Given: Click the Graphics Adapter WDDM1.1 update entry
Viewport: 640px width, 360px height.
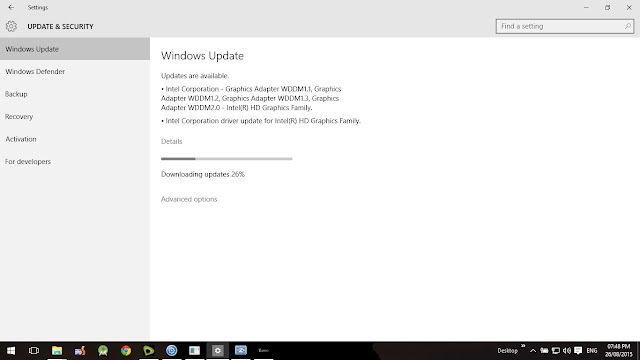Looking at the screenshot, I should click(251, 98).
